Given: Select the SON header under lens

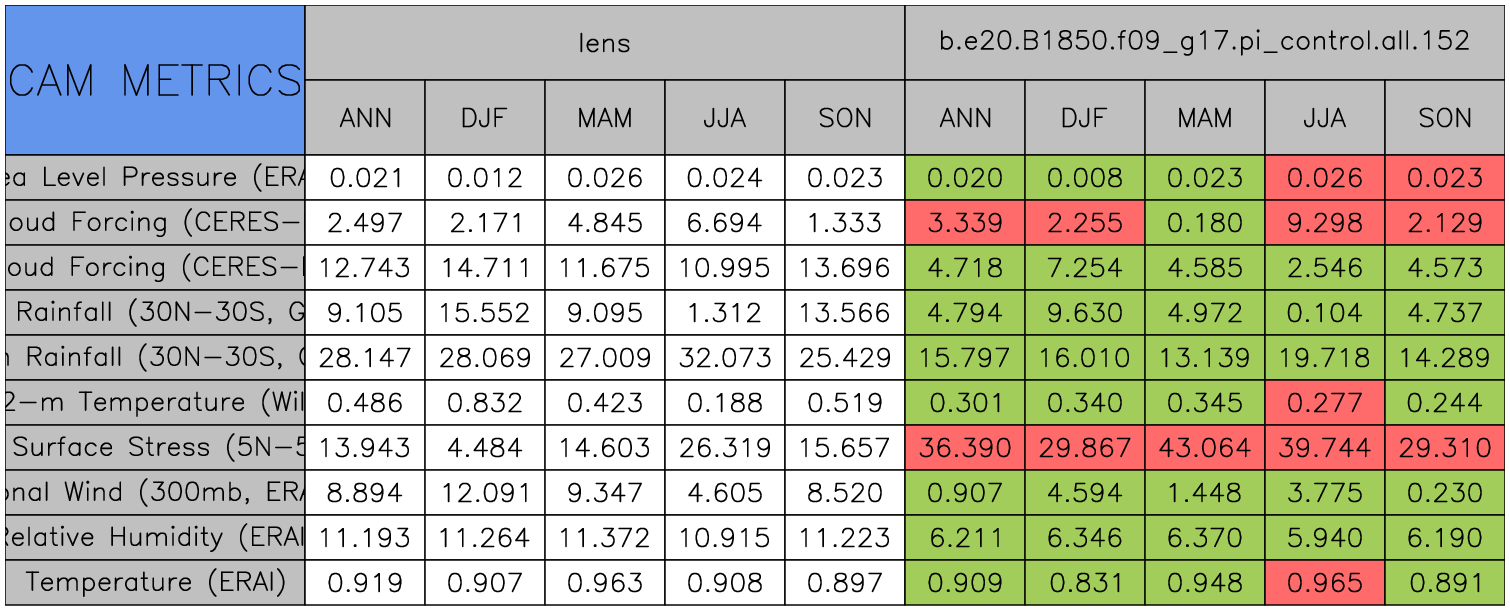Looking at the screenshot, I should [x=844, y=118].
